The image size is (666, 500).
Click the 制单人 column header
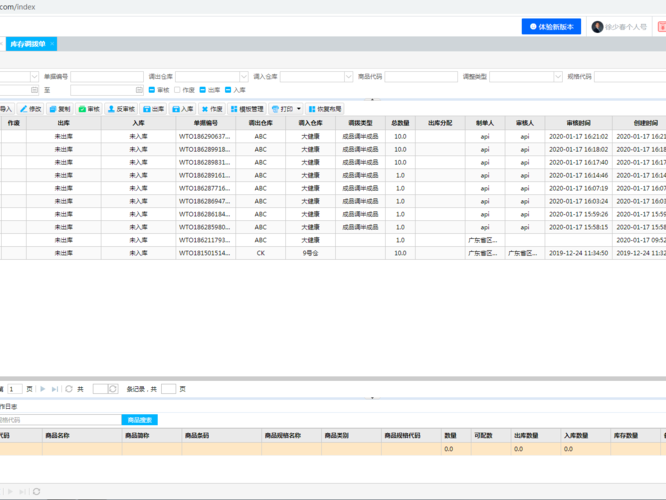[485, 123]
